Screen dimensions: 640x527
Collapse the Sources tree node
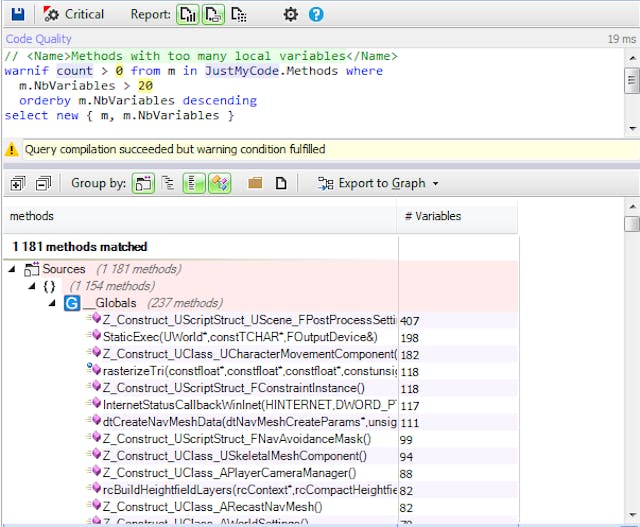12,269
